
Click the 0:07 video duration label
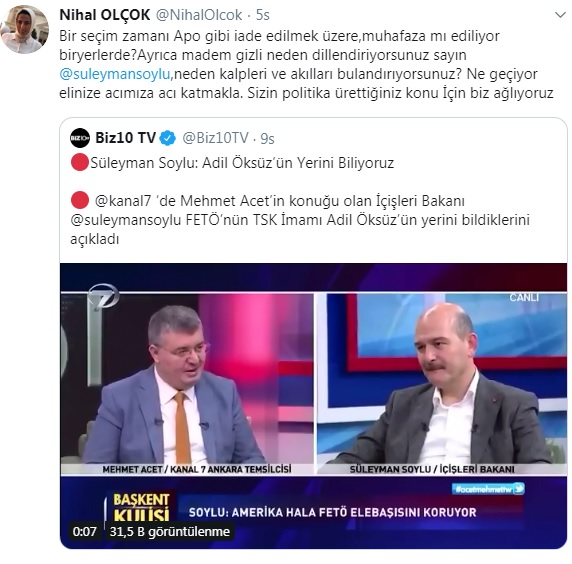pos(85,532)
